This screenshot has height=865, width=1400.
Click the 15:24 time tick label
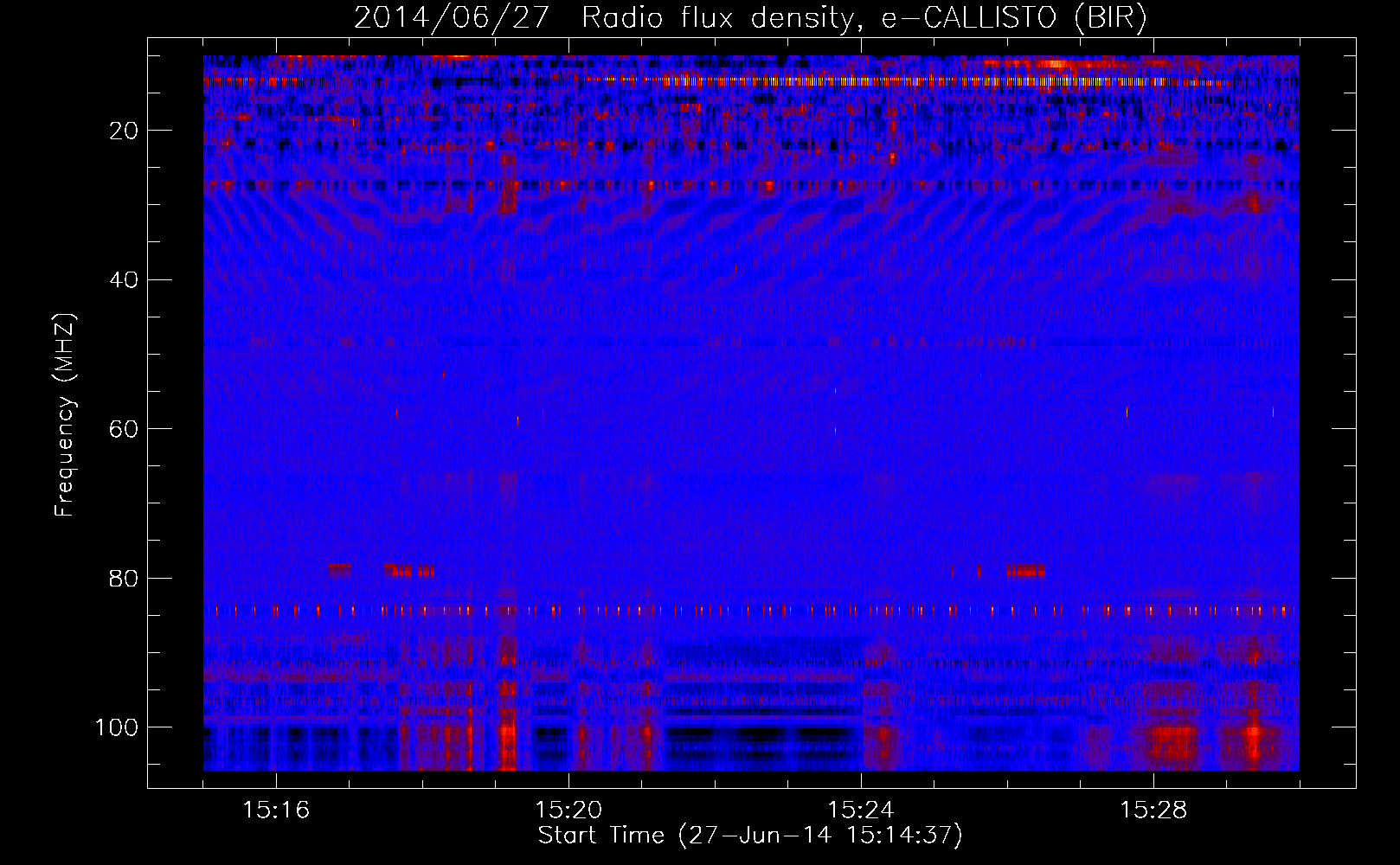(861, 811)
